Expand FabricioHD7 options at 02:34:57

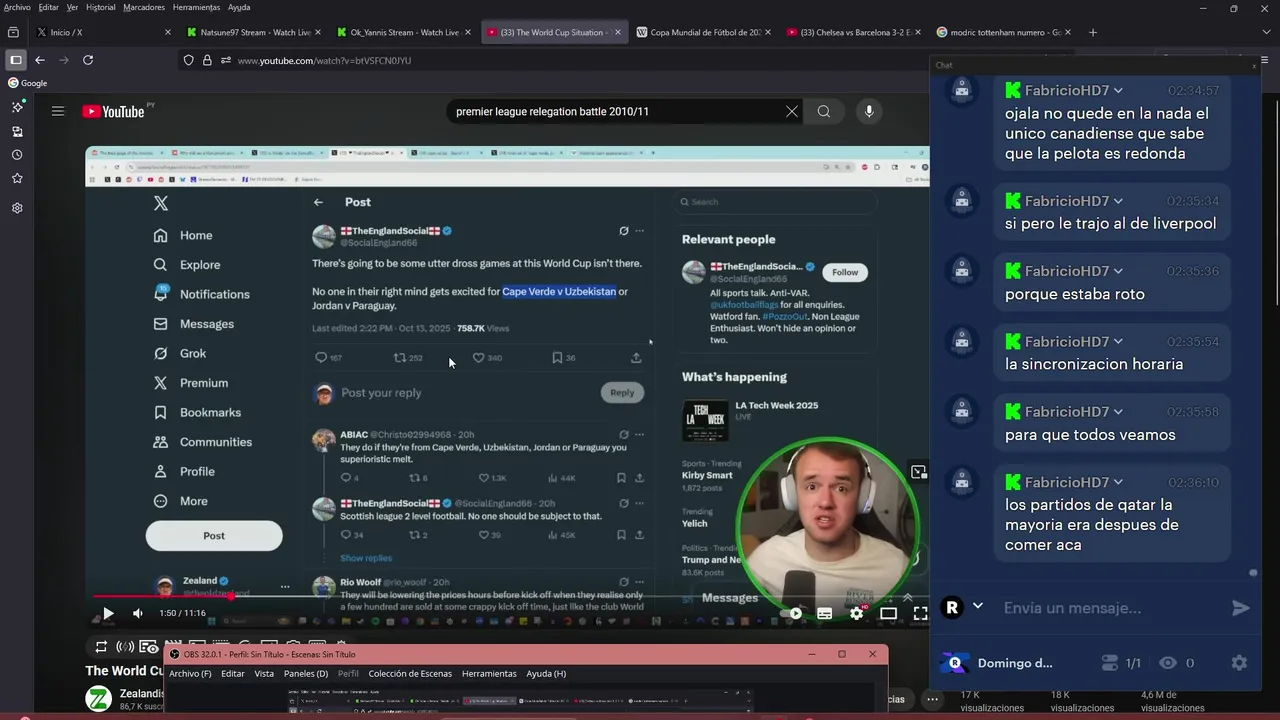click(1118, 91)
